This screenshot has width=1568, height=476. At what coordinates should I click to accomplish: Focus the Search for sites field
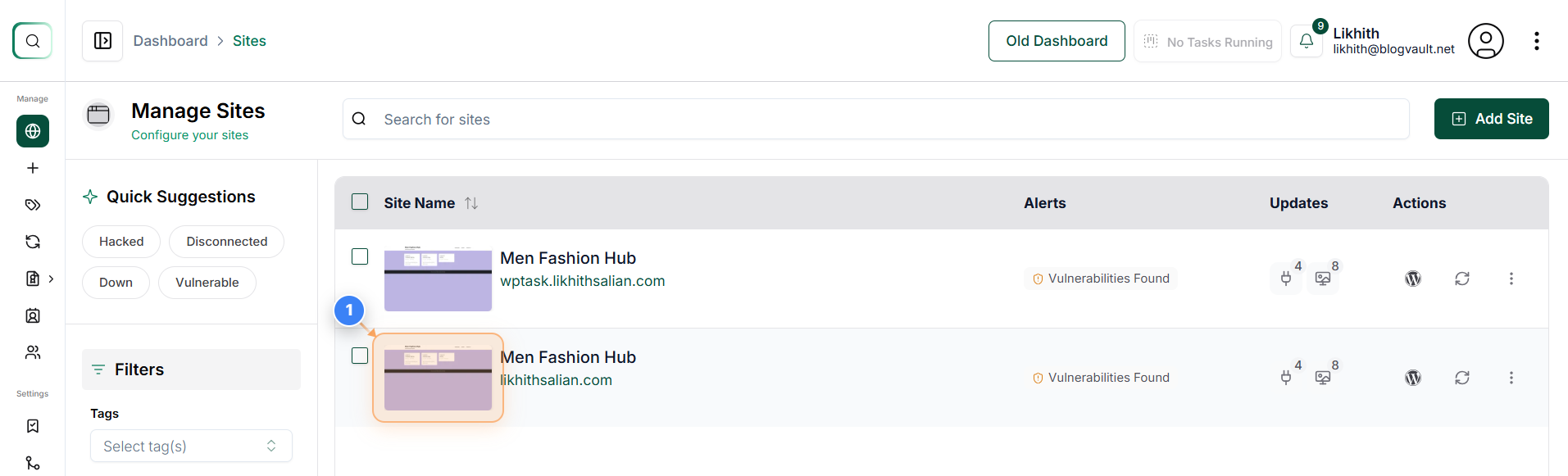pyautogui.click(x=876, y=119)
